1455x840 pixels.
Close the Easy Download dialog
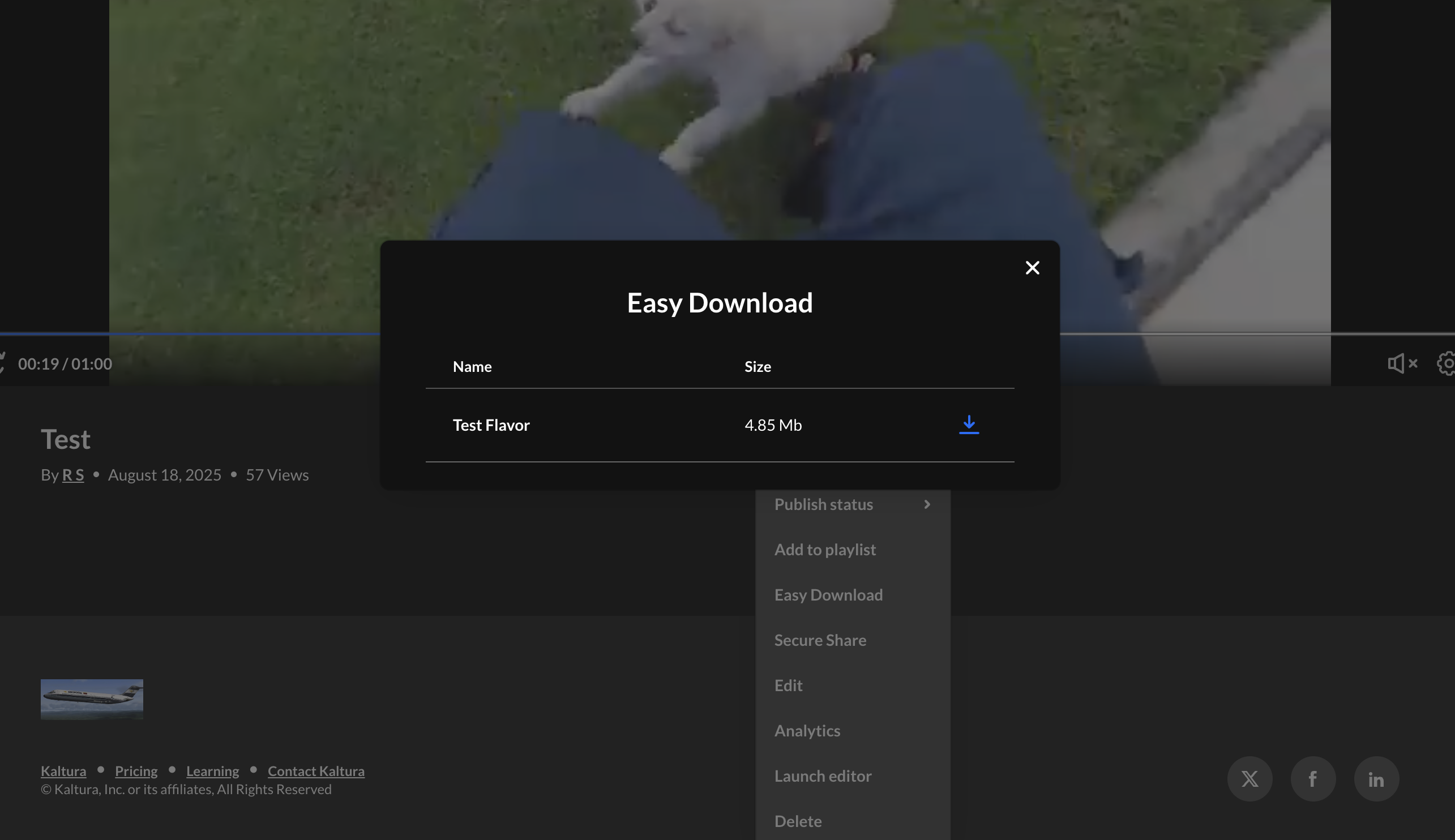(1032, 268)
